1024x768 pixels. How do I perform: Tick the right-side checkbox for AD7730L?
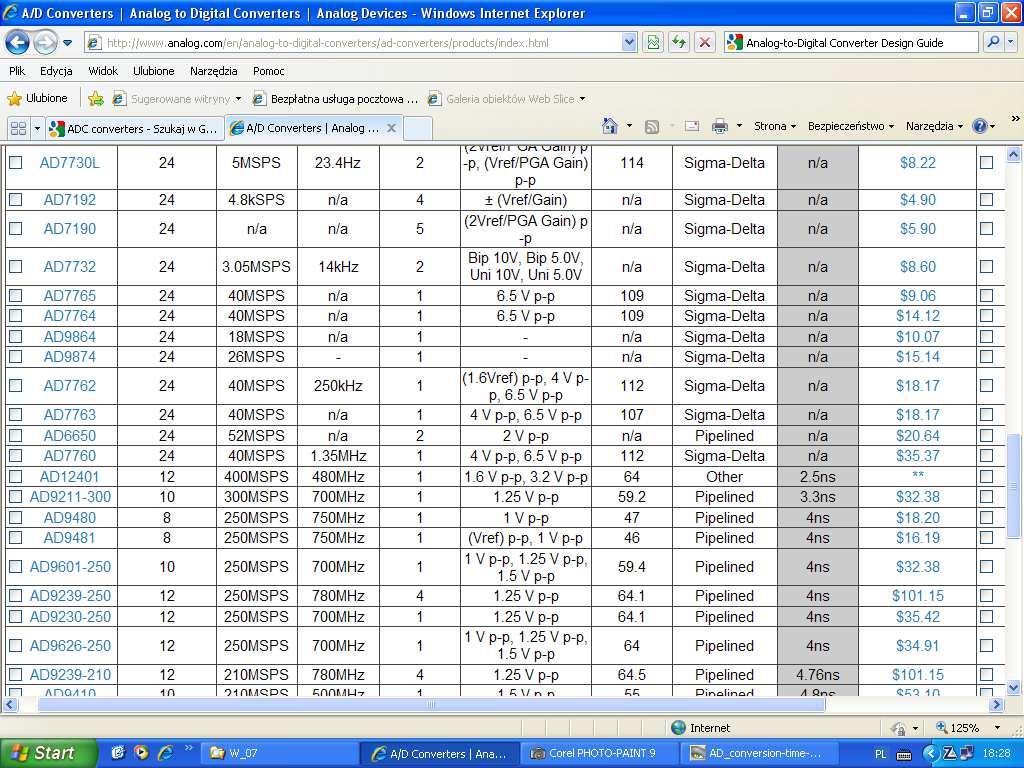(x=986, y=162)
